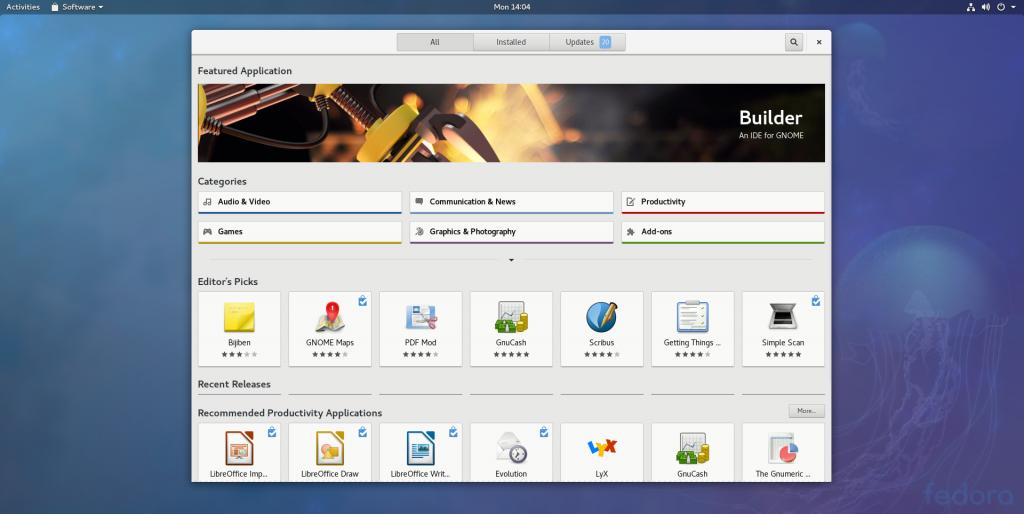Image resolution: width=1024 pixels, height=514 pixels.
Task: Open Graphics & Photography category
Action: pyautogui.click(x=511, y=233)
